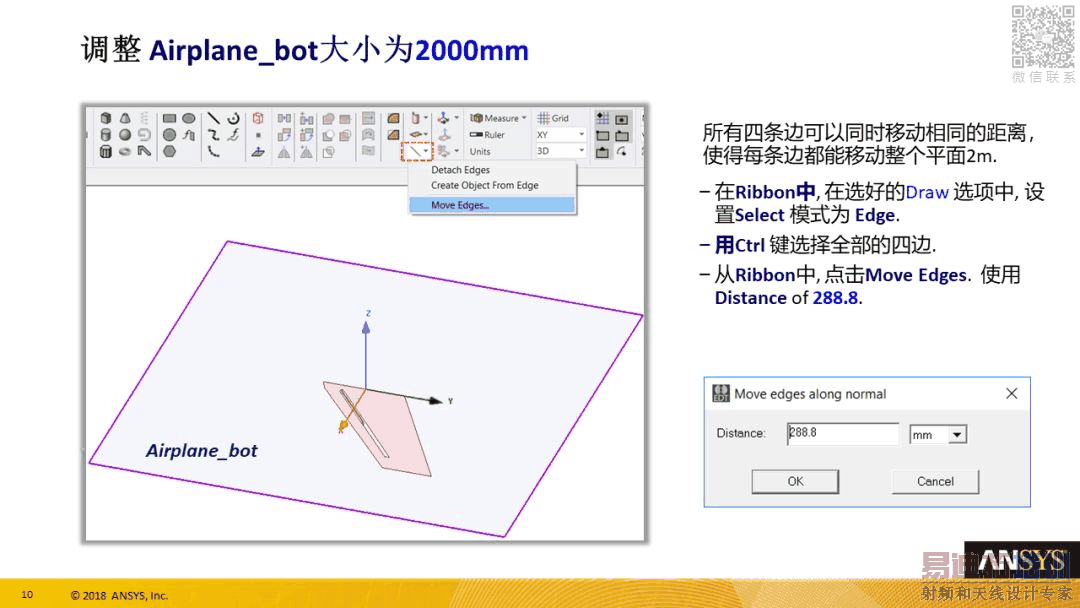Click the Distance input field

pyautogui.click(x=842, y=433)
